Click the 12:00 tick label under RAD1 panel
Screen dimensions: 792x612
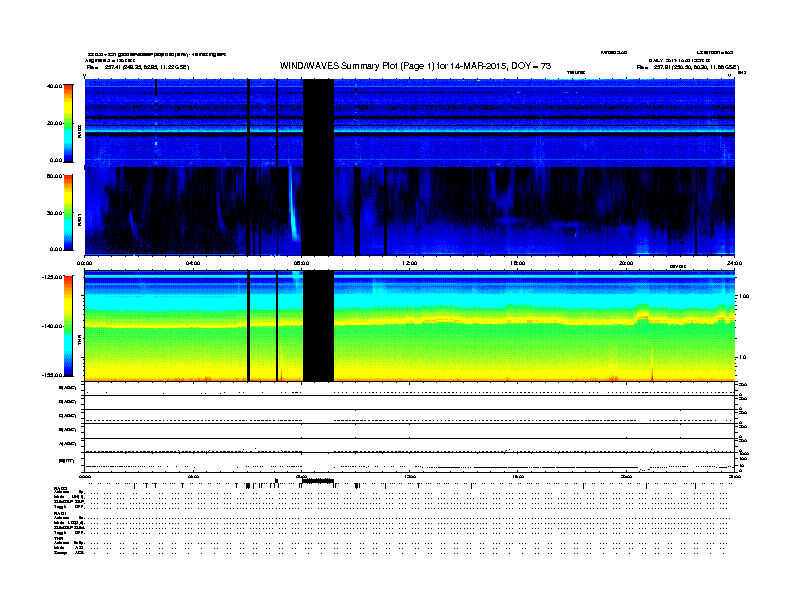click(410, 263)
